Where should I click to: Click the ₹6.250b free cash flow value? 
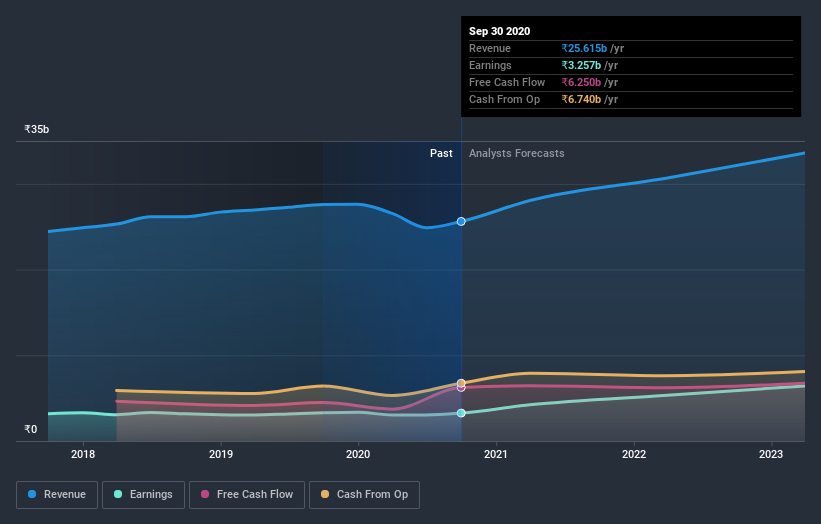[581, 82]
